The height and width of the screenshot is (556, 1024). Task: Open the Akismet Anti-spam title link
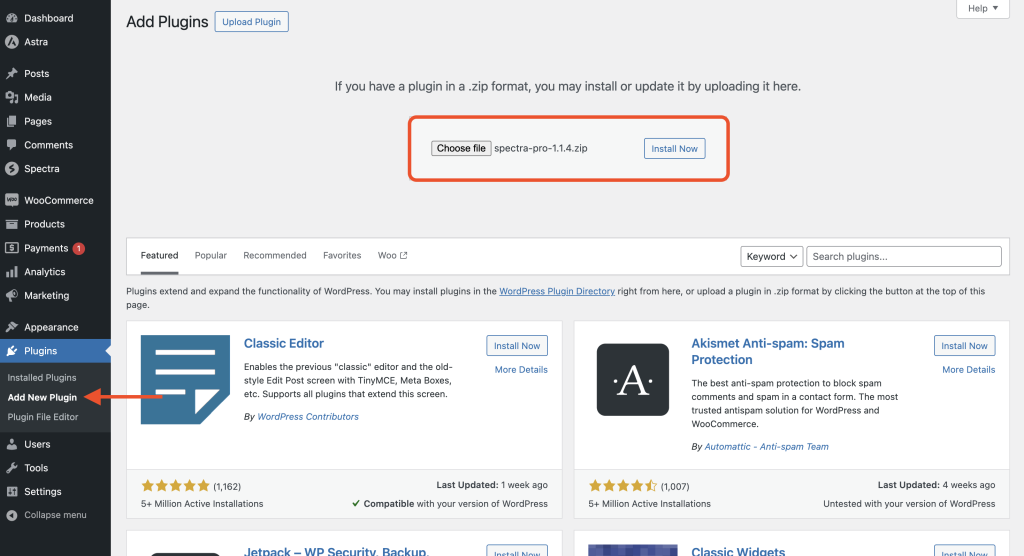point(768,352)
